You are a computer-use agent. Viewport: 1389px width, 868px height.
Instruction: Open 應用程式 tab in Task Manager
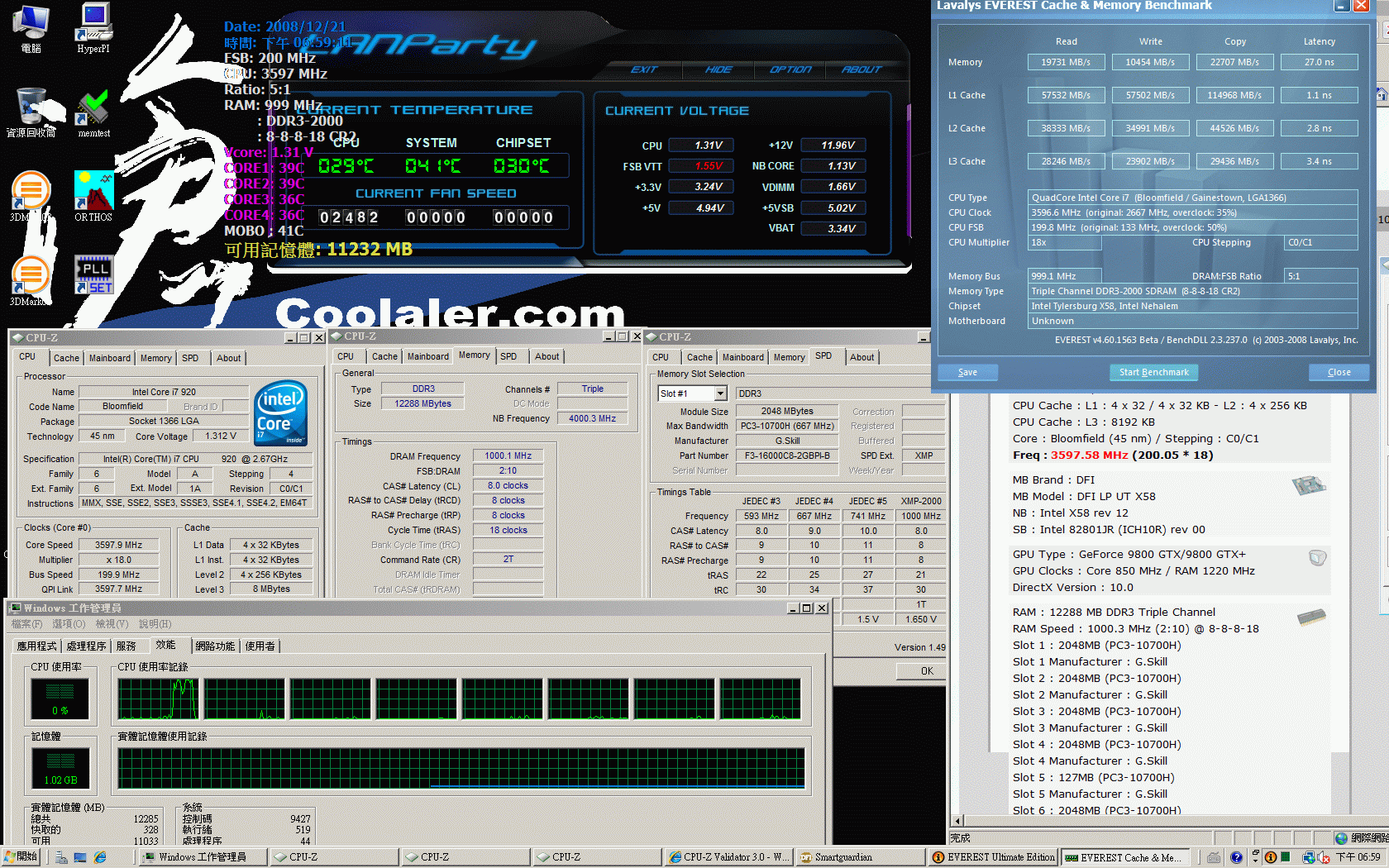click(37, 646)
